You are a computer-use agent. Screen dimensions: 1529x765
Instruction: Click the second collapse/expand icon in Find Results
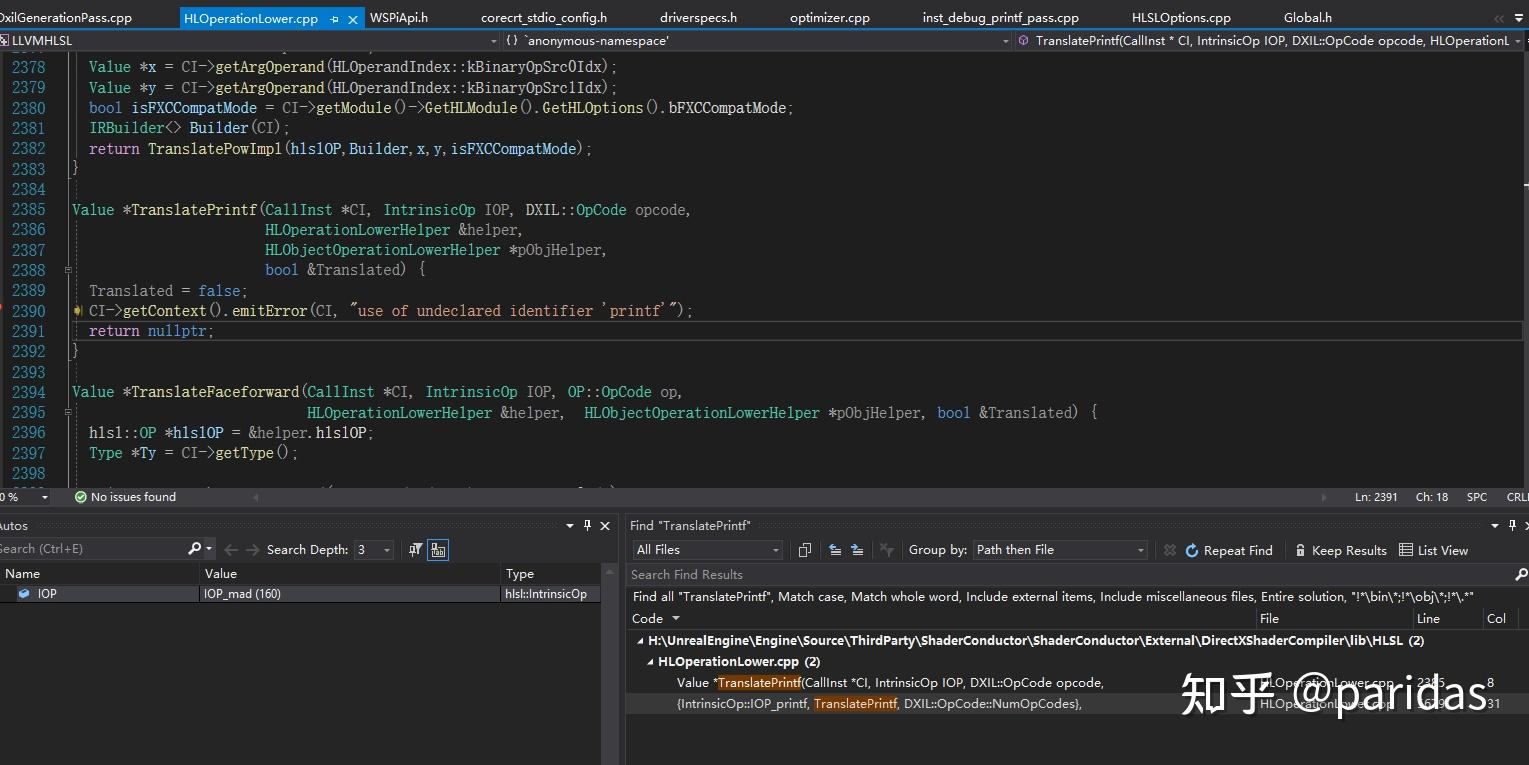(857, 550)
